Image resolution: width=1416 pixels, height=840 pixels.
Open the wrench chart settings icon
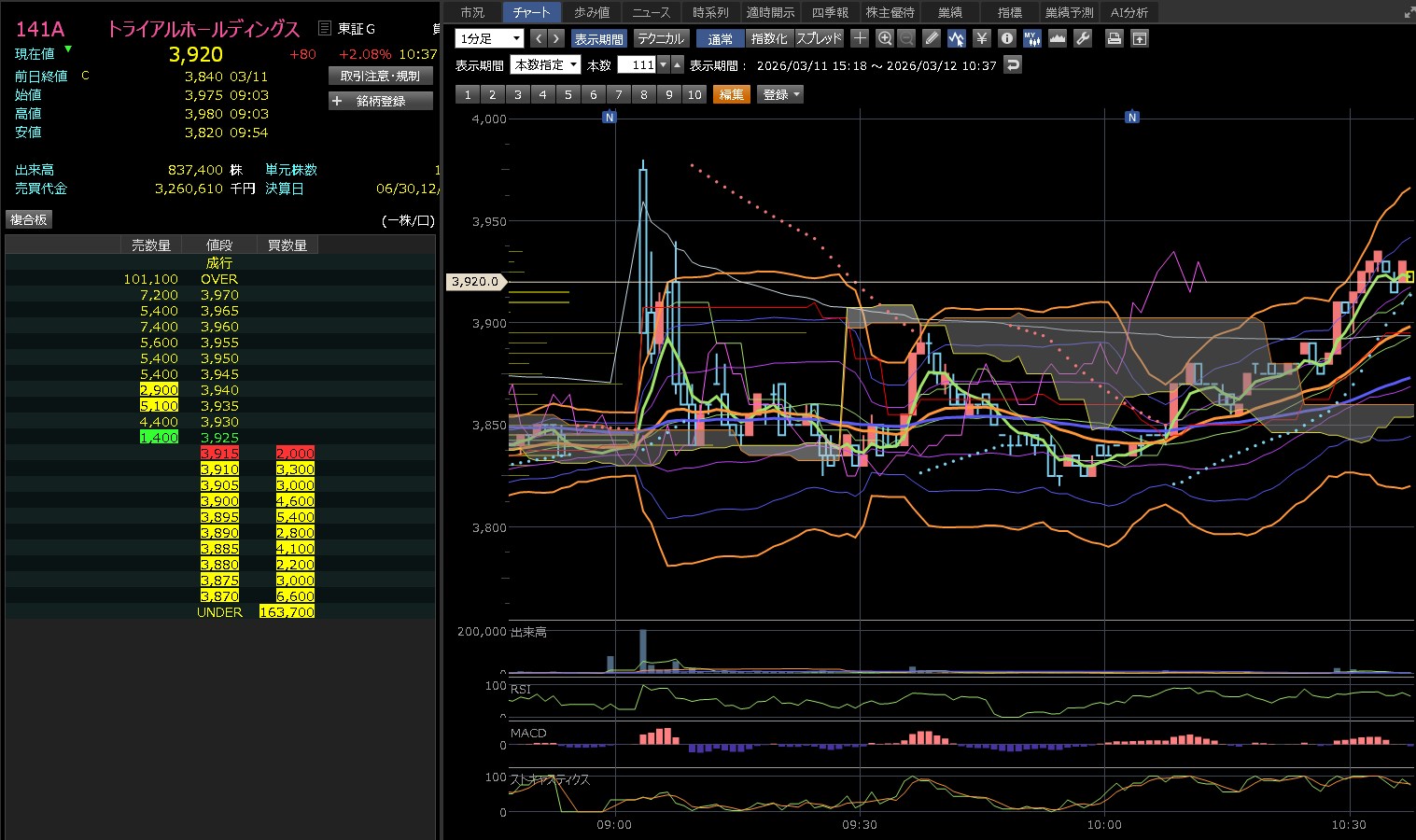(1083, 38)
